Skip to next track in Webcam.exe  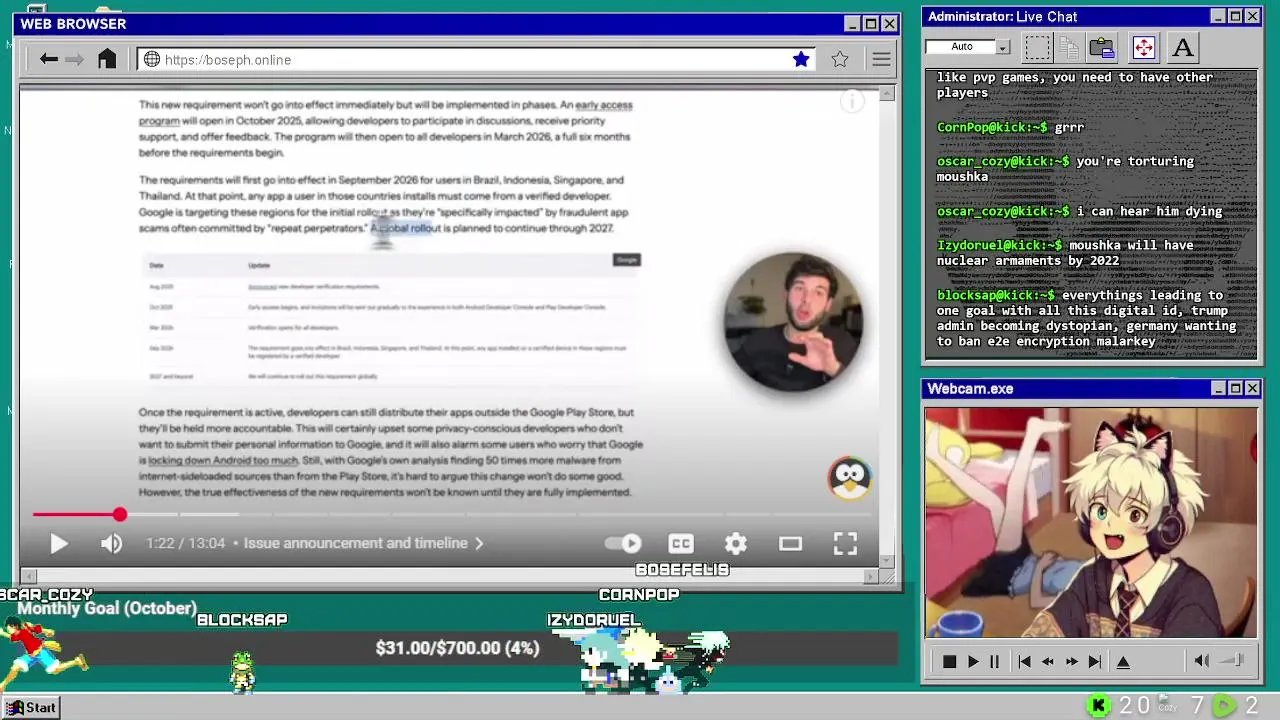tap(1095, 661)
